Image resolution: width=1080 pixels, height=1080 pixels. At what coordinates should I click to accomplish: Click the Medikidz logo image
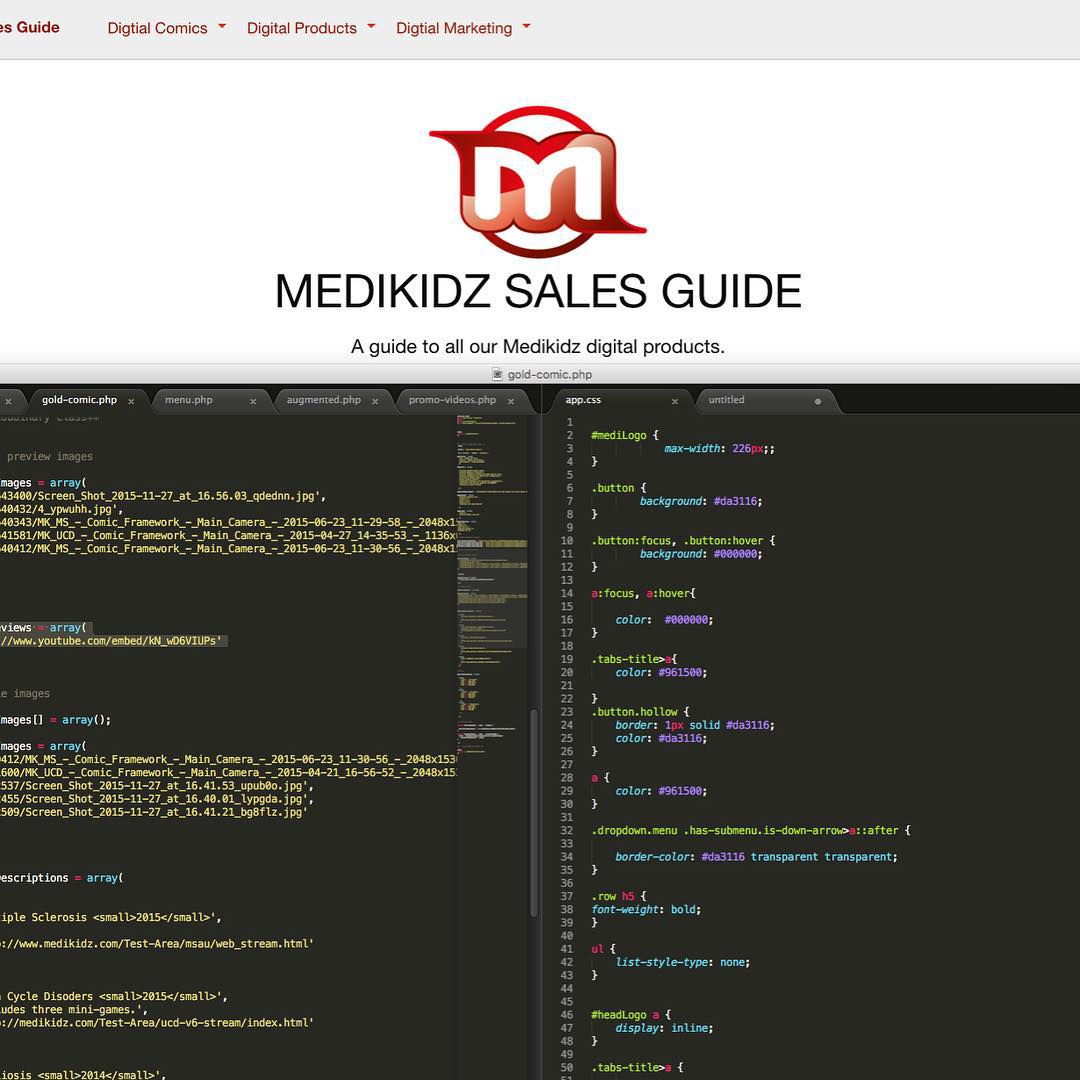click(x=538, y=182)
